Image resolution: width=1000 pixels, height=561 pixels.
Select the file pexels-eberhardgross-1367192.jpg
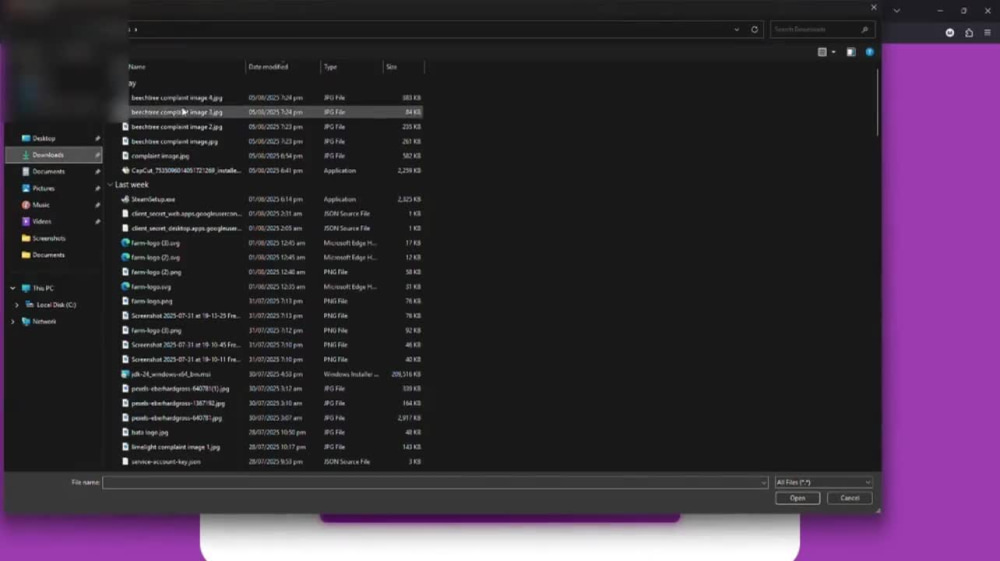pyautogui.click(x=271, y=404)
